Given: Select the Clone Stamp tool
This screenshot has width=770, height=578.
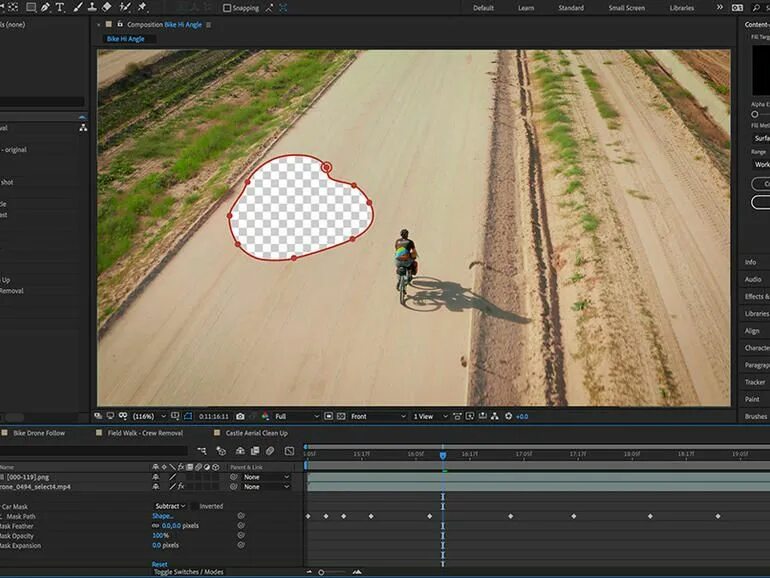Looking at the screenshot, I should click(x=92, y=7).
